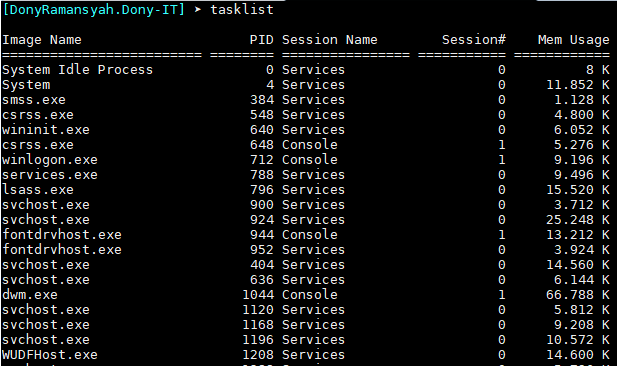
Task: Click the "Mem Usage" column header
Action: [573, 40]
